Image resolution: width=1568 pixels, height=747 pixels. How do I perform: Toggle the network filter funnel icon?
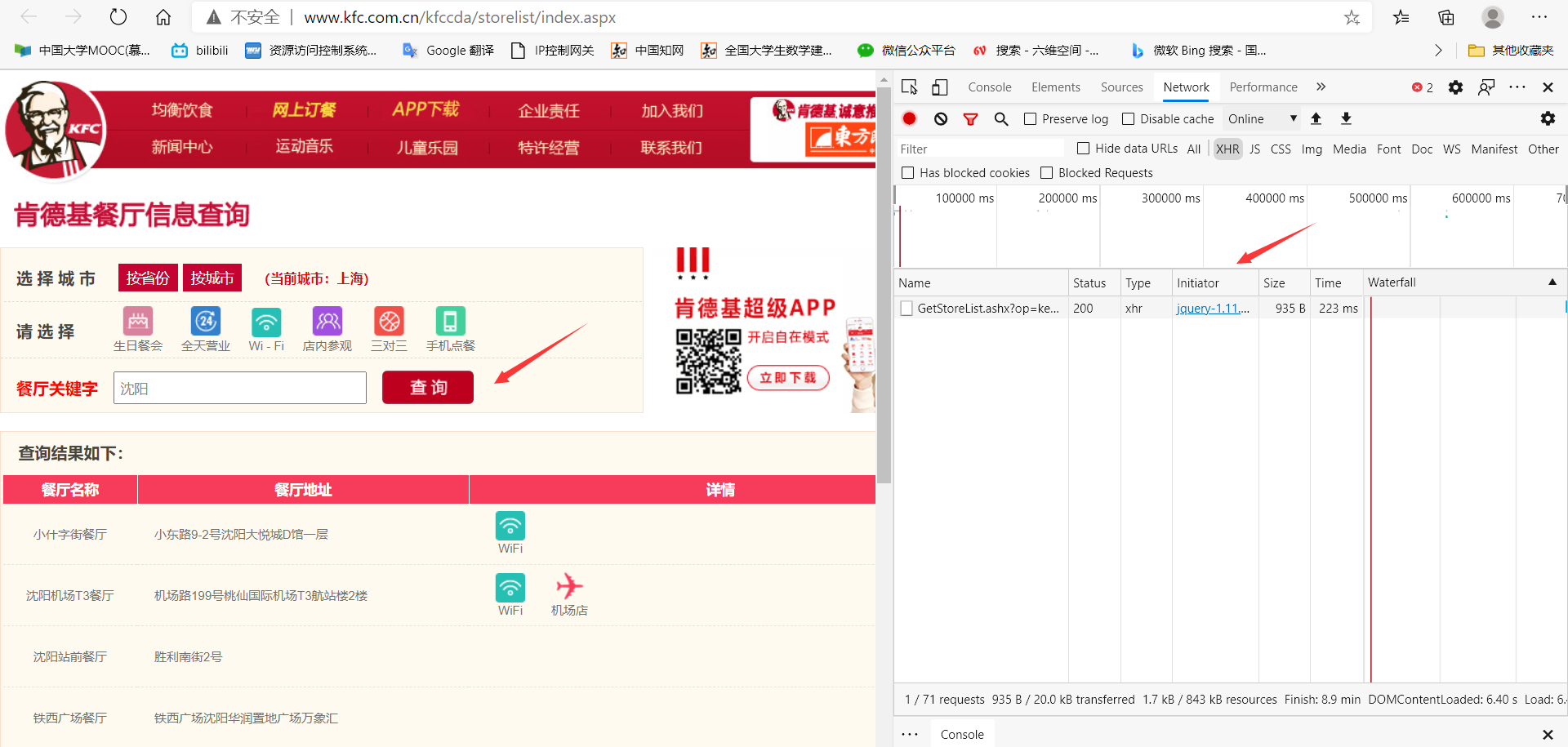[970, 119]
